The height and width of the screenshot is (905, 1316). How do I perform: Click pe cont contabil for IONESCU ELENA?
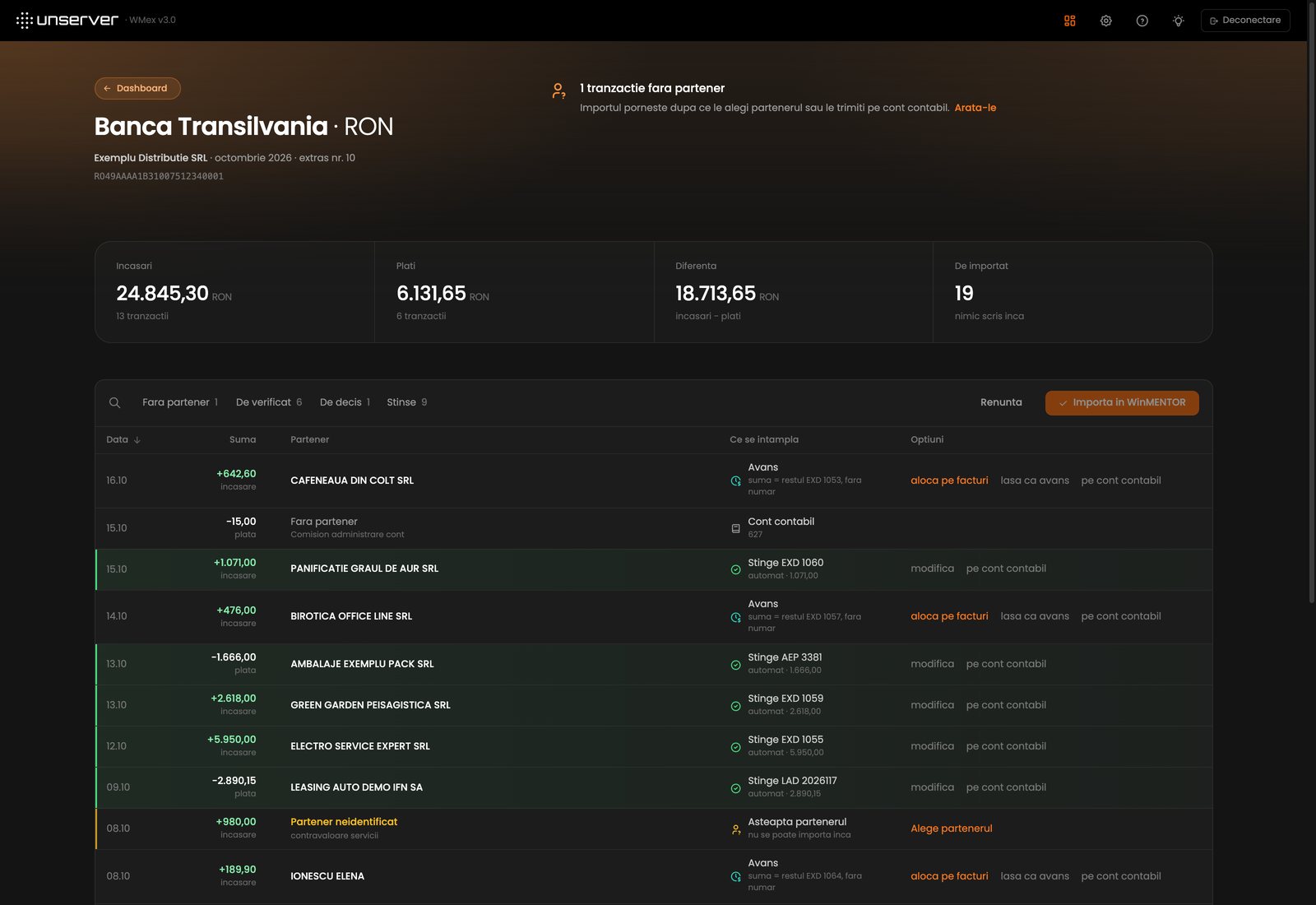coord(1121,876)
